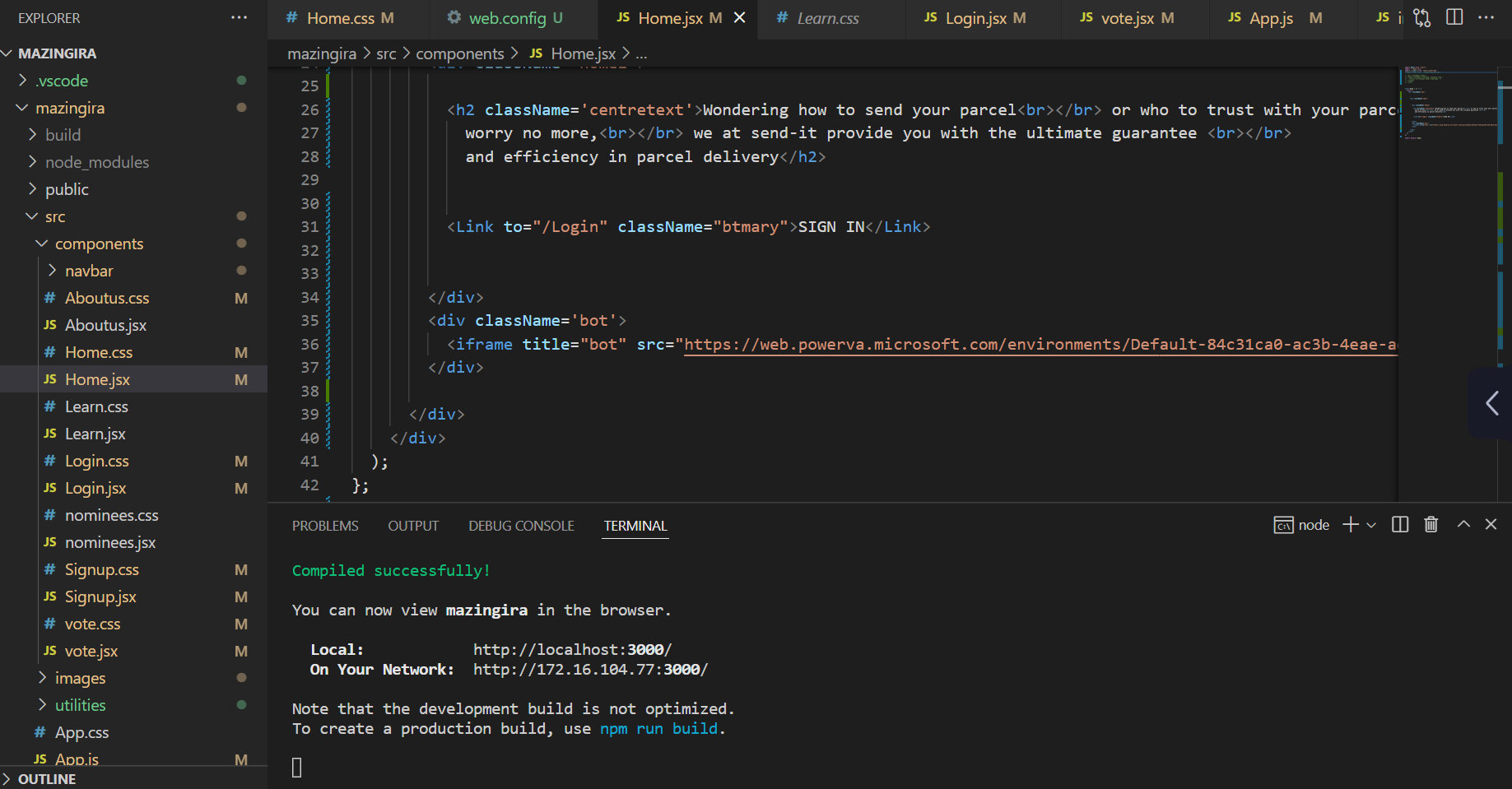Click the localhost:3000 link in terminal
The image size is (1512, 789).
572,650
